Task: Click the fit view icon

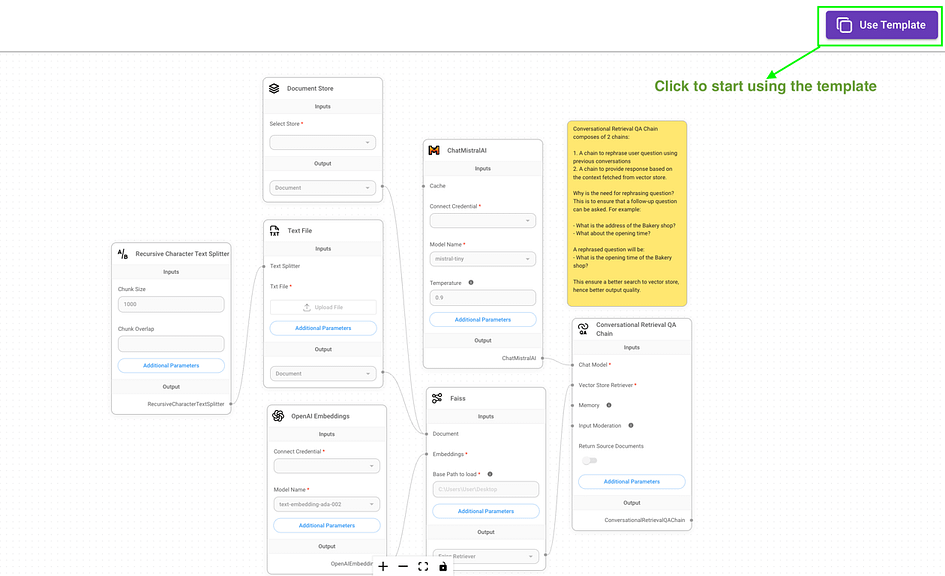Action: [x=423, y=566]
